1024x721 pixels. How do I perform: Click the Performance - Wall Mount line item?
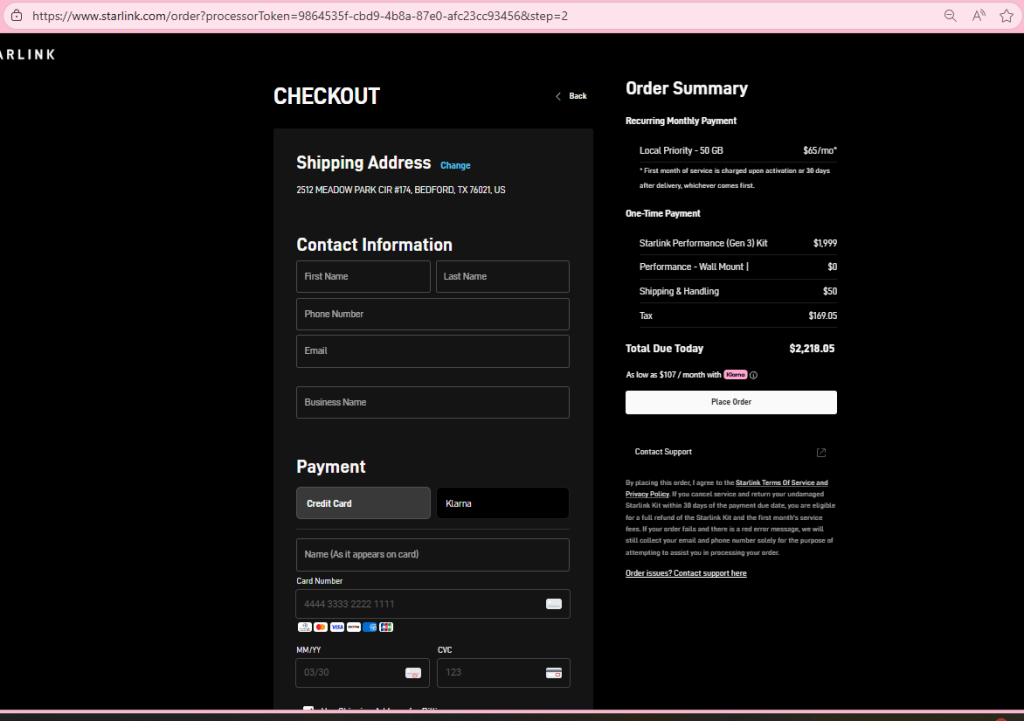pyautogui.click(x=738, y=267)
